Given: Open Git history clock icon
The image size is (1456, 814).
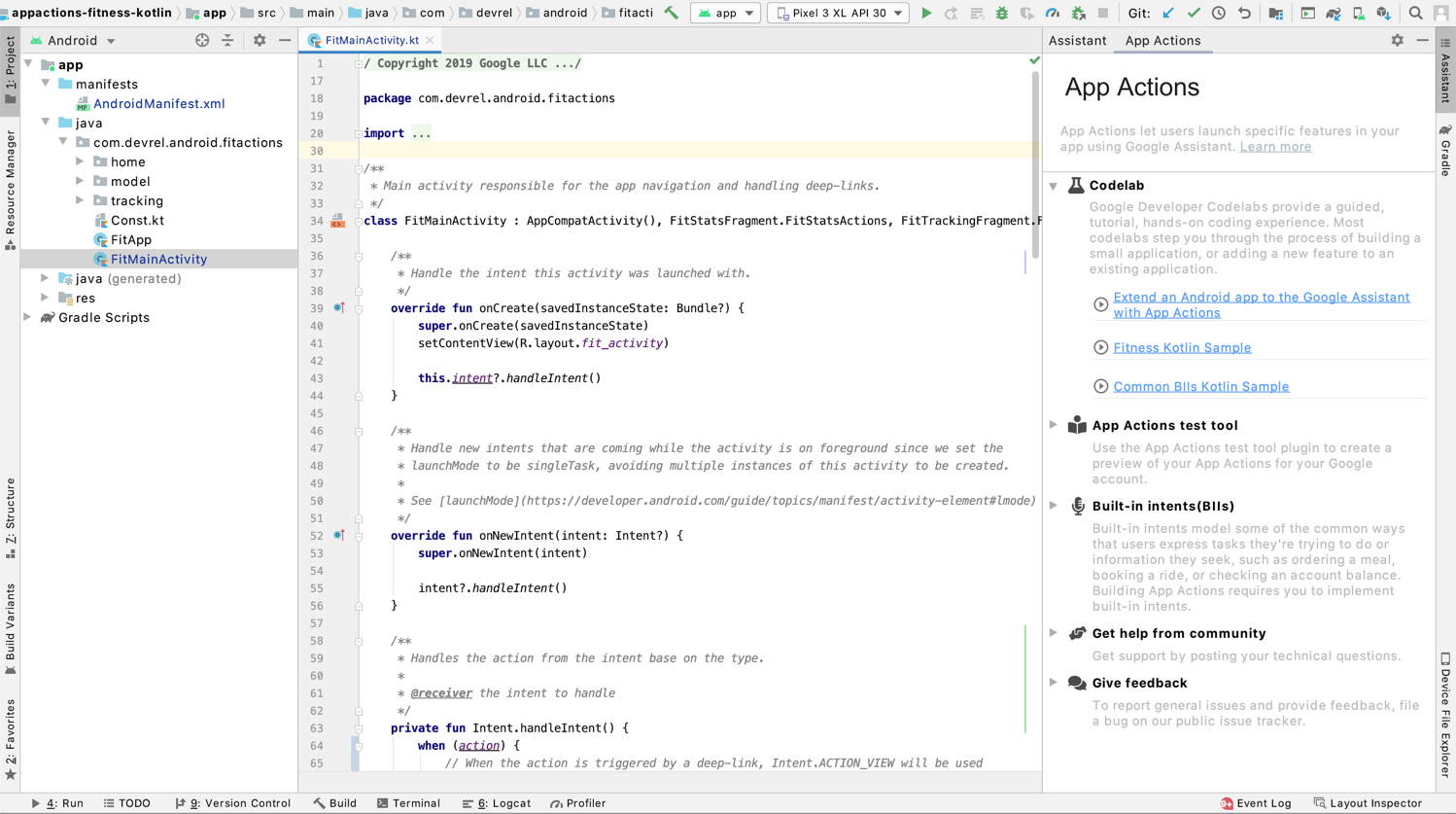Looking at the screenshot, I should pyautogui.click(x=1219, y=14).
